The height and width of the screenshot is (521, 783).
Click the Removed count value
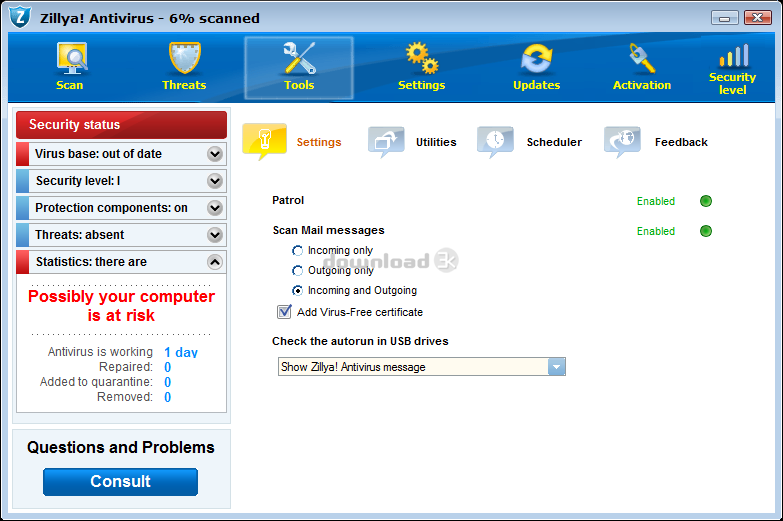coord(167,397)
